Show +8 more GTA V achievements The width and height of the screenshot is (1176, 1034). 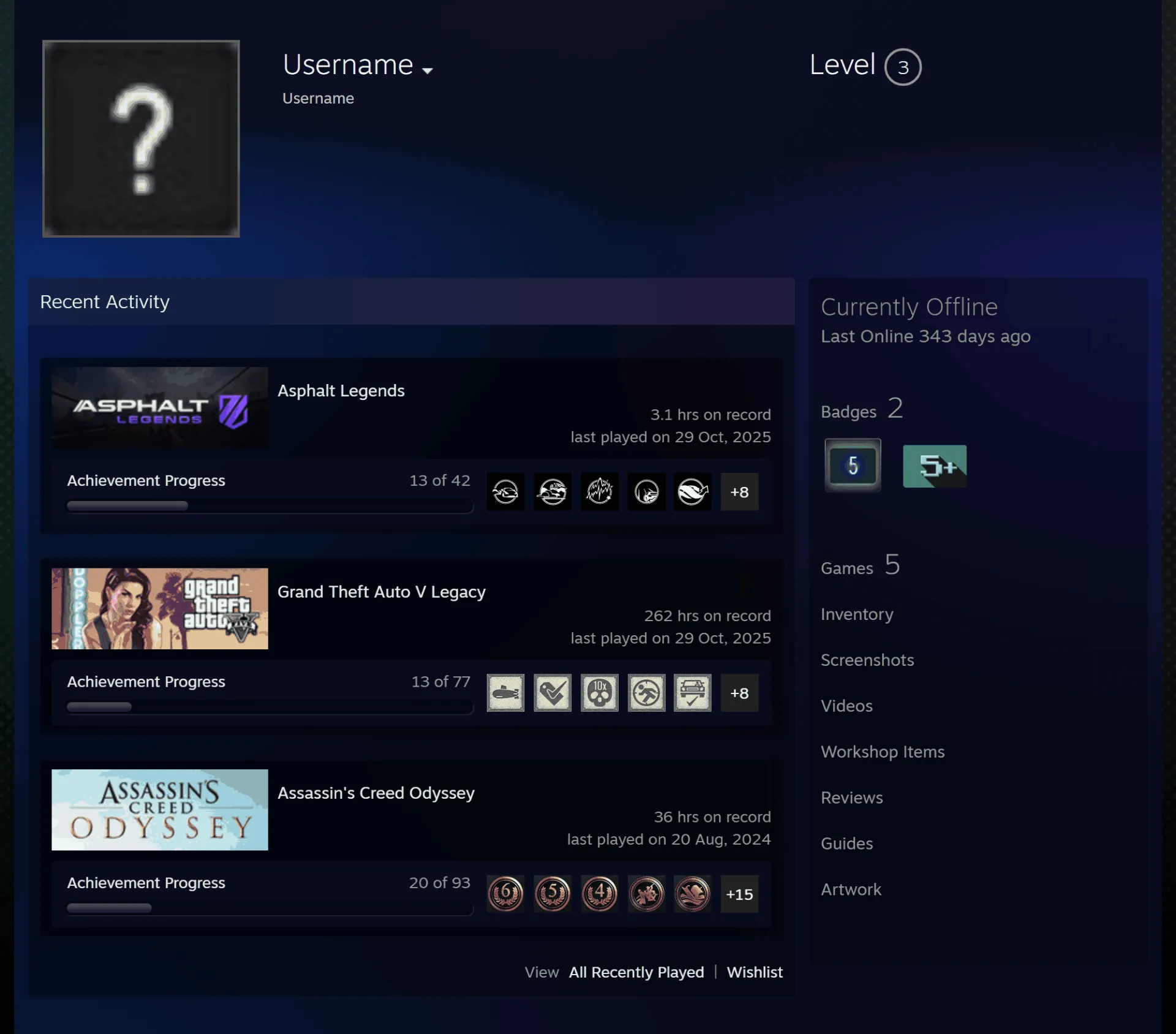pos(739,693)
